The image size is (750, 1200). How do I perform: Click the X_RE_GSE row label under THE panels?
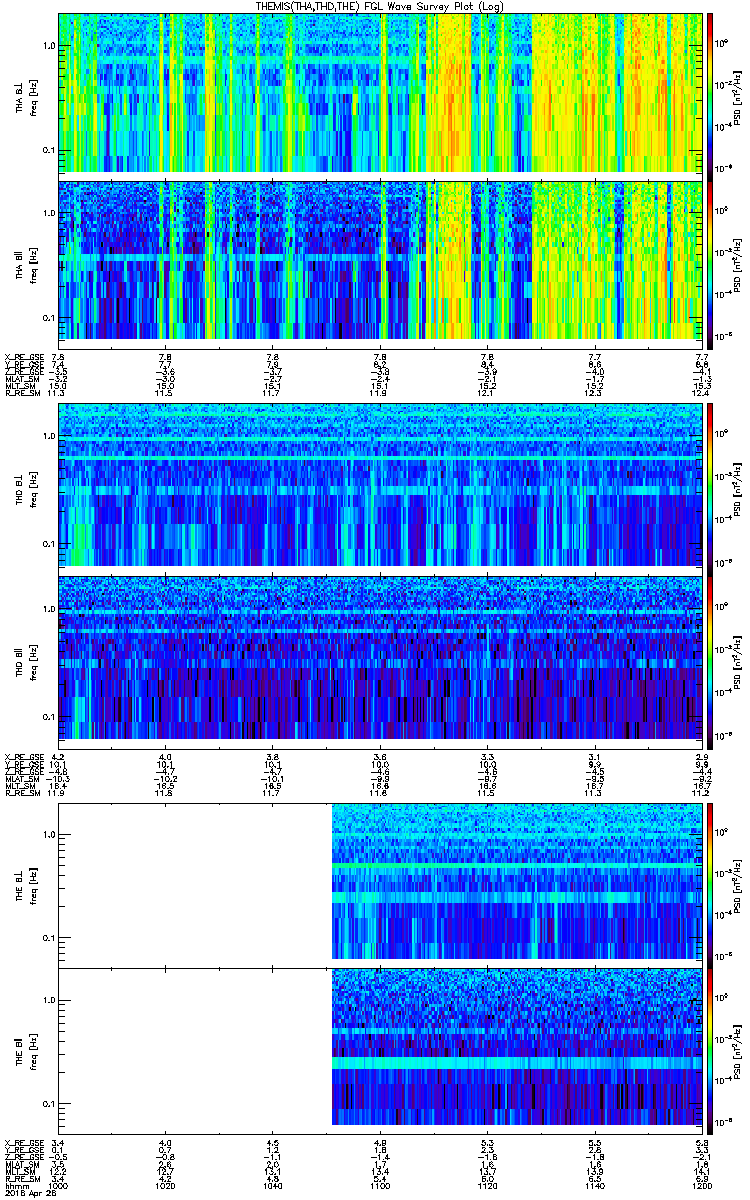click(x=23, y=1142)
